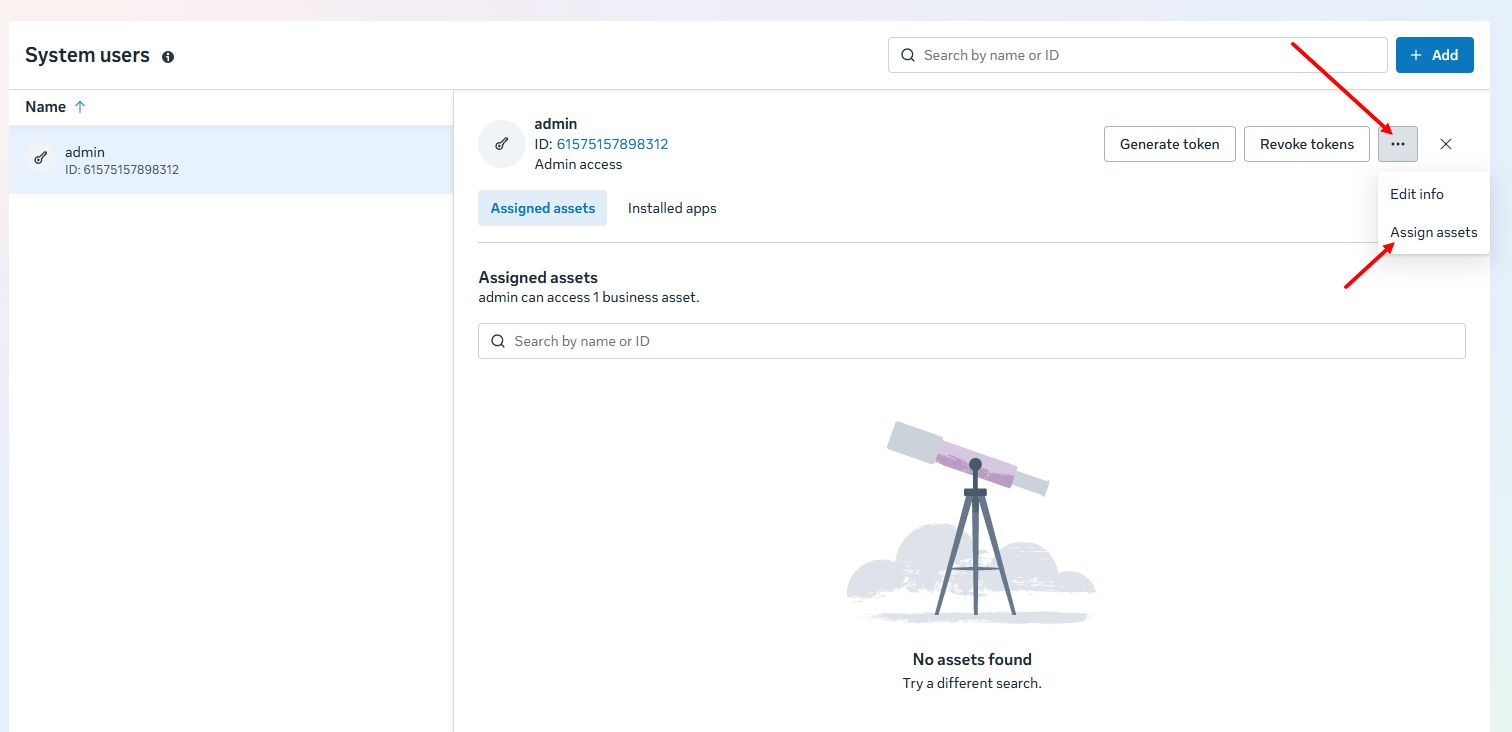Close the admin details panel with the X

tap(1445, 144)
